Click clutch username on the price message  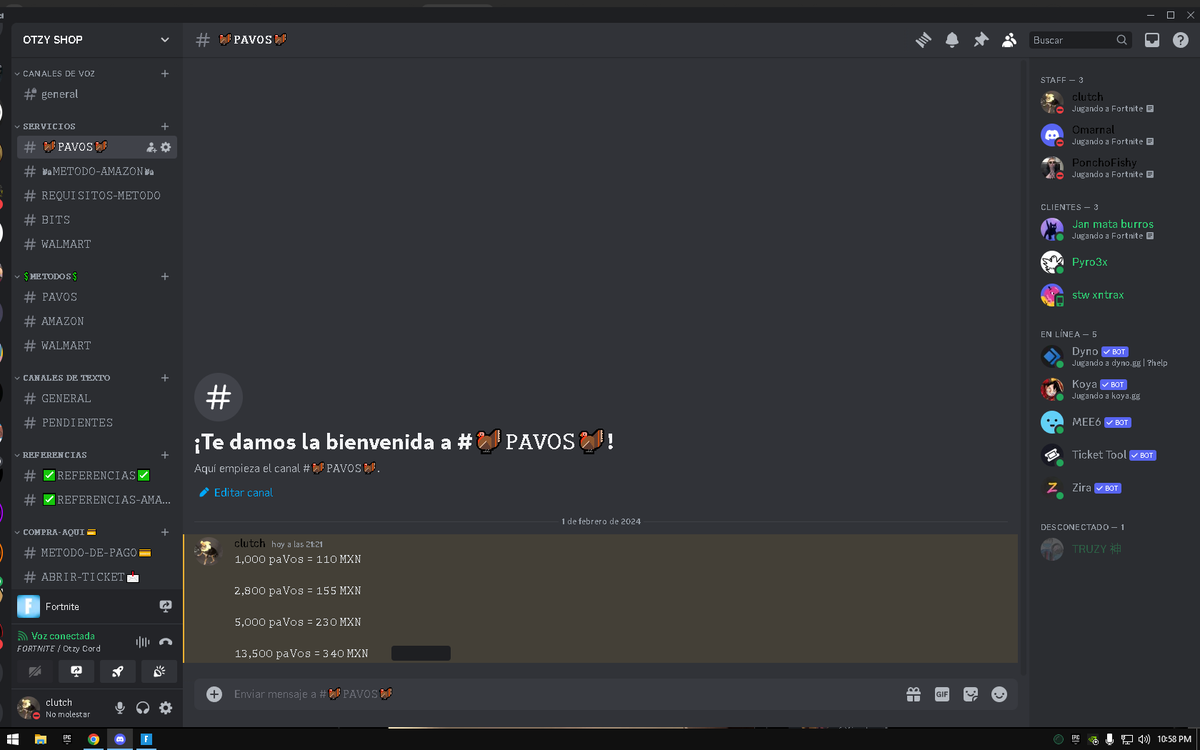(x=250, y=543)
